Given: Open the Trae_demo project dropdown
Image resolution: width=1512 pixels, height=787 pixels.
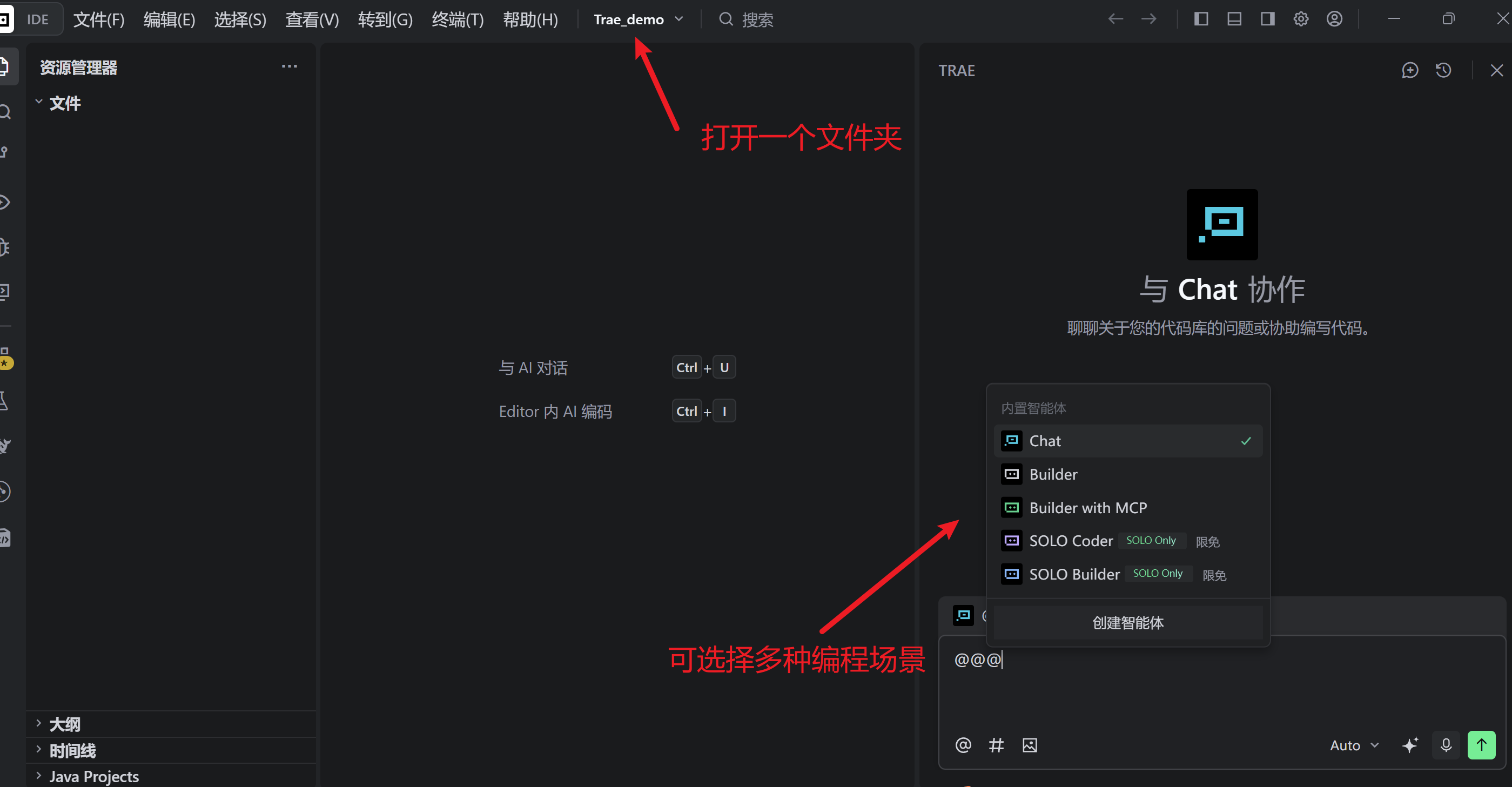Looking at the screenshot, I should (x=638, y=19).
